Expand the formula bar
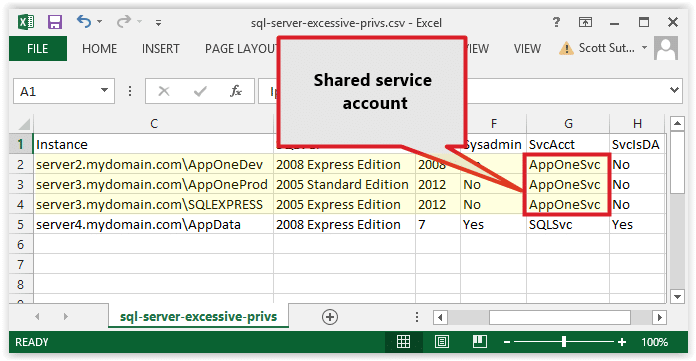The height and width of the screenshot is (361, 696). point(674,90)
